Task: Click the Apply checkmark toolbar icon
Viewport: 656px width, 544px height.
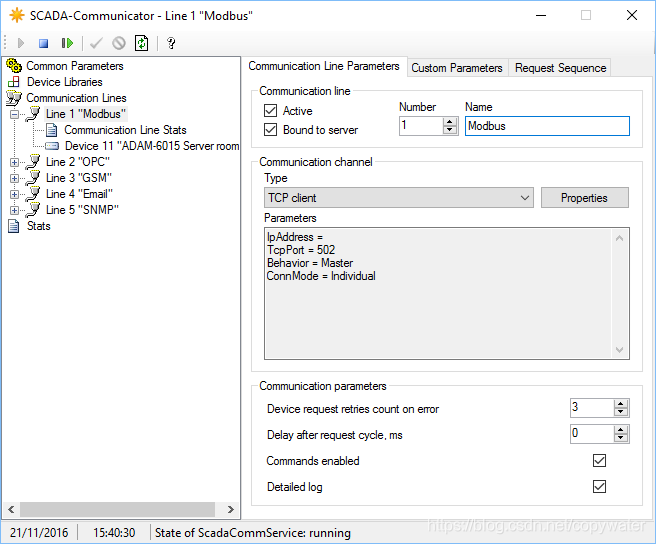Action: [x=96, y=43]
